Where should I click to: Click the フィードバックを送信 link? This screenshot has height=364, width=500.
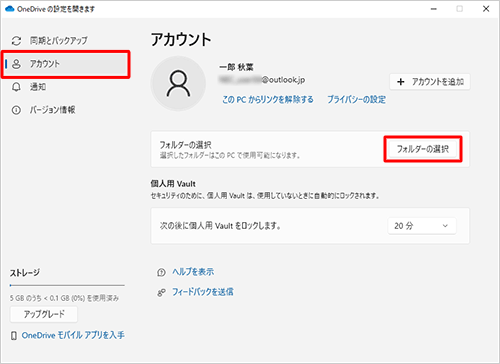(203, 292)
